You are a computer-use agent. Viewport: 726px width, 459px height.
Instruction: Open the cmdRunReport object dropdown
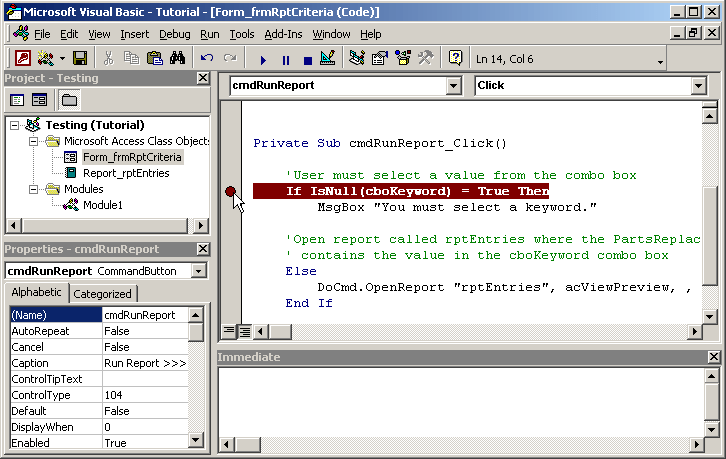pyautogui.click(x=454, y=86)
